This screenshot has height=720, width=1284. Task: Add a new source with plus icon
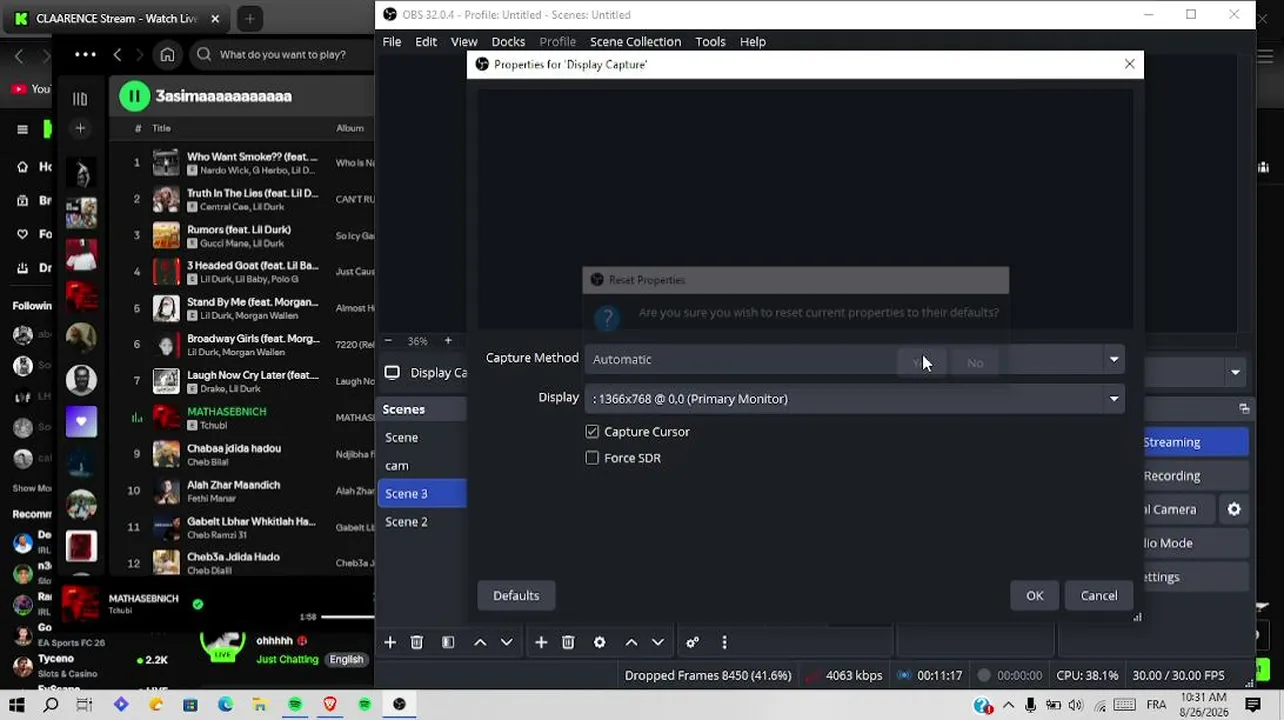541,643
